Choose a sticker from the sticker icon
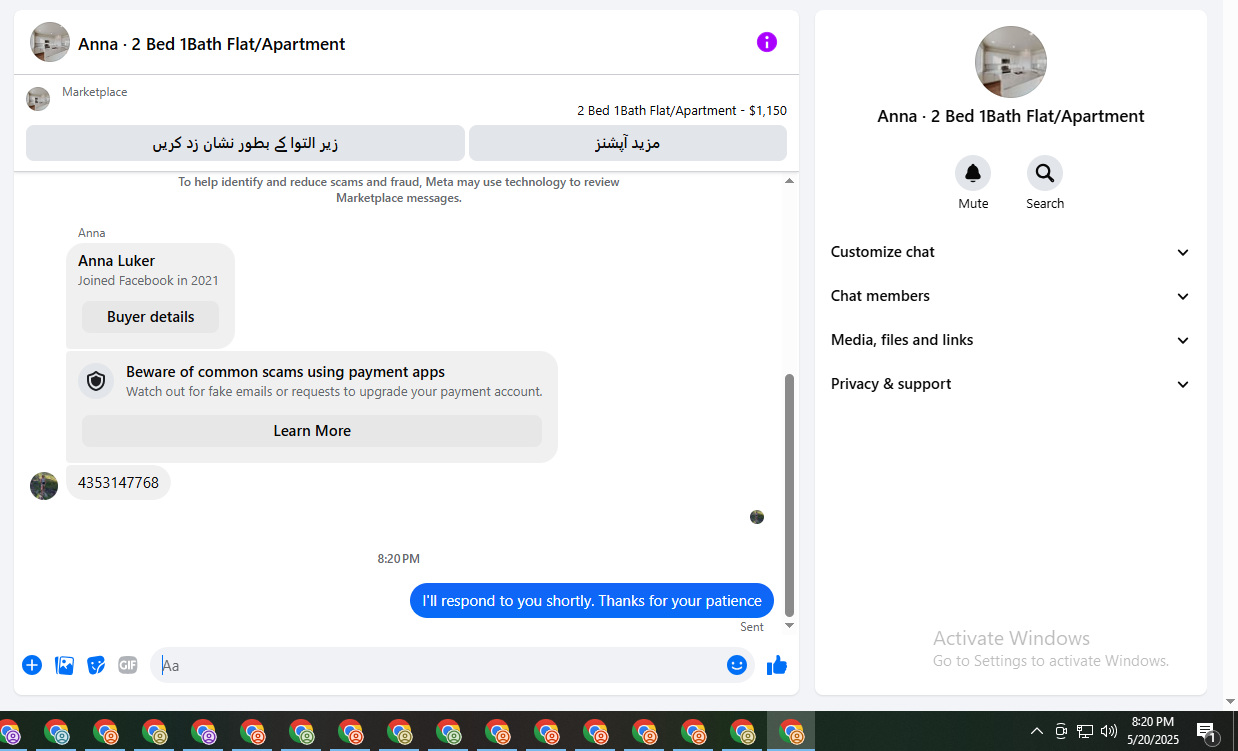This screenshot has width=1238, height=751. [x=96, y=665]
